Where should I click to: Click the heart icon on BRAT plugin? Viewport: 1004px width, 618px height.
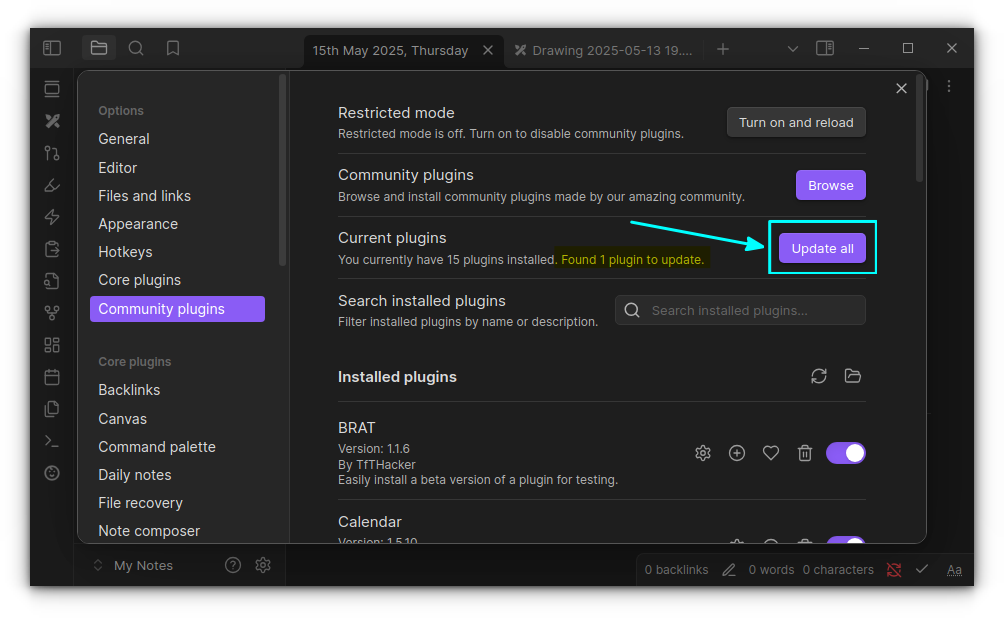coord(771,453)
